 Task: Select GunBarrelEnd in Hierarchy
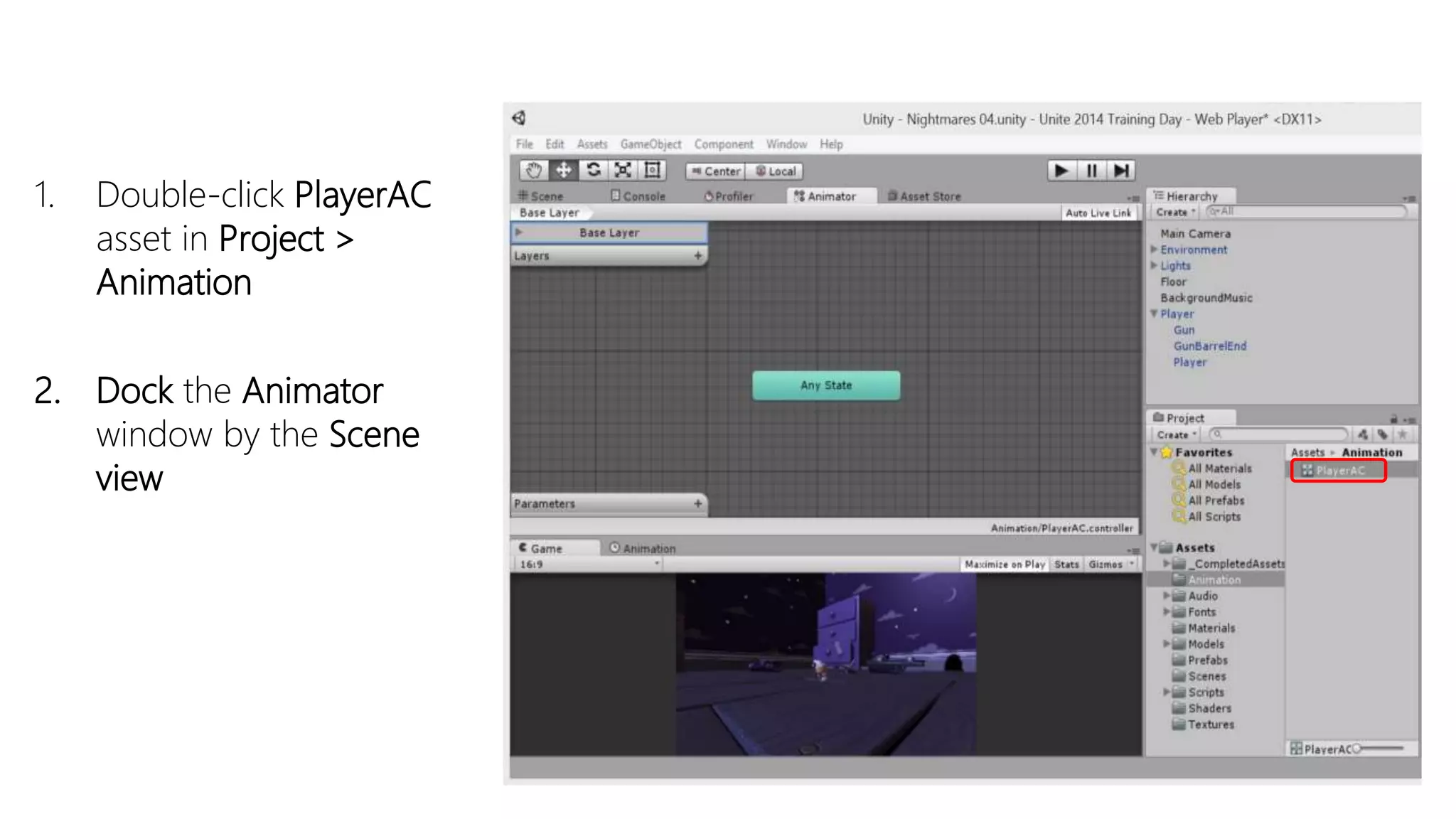coord(1209,346)
